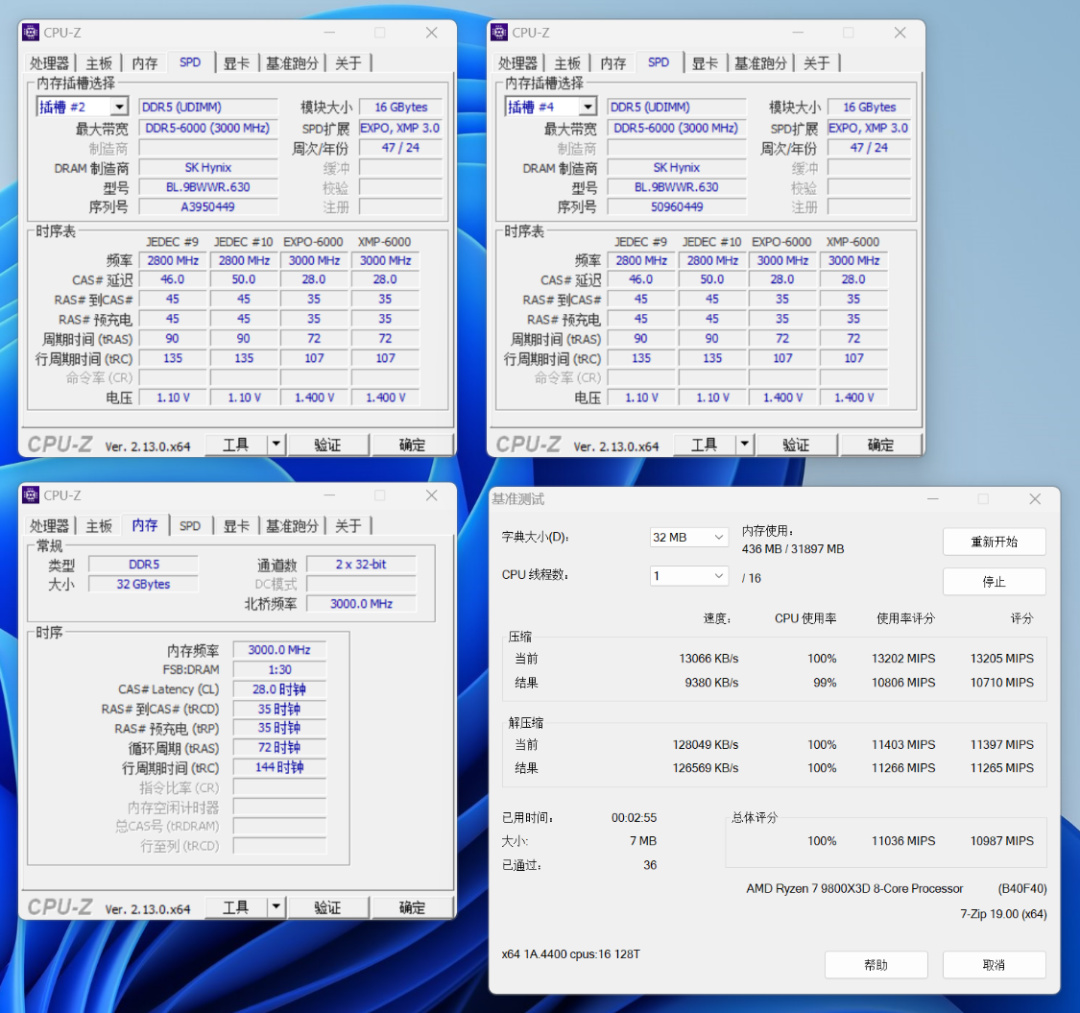Switch to 处理器 tab in memory window
This screenshot has height=1013, width=1080.
coord(49,526)
